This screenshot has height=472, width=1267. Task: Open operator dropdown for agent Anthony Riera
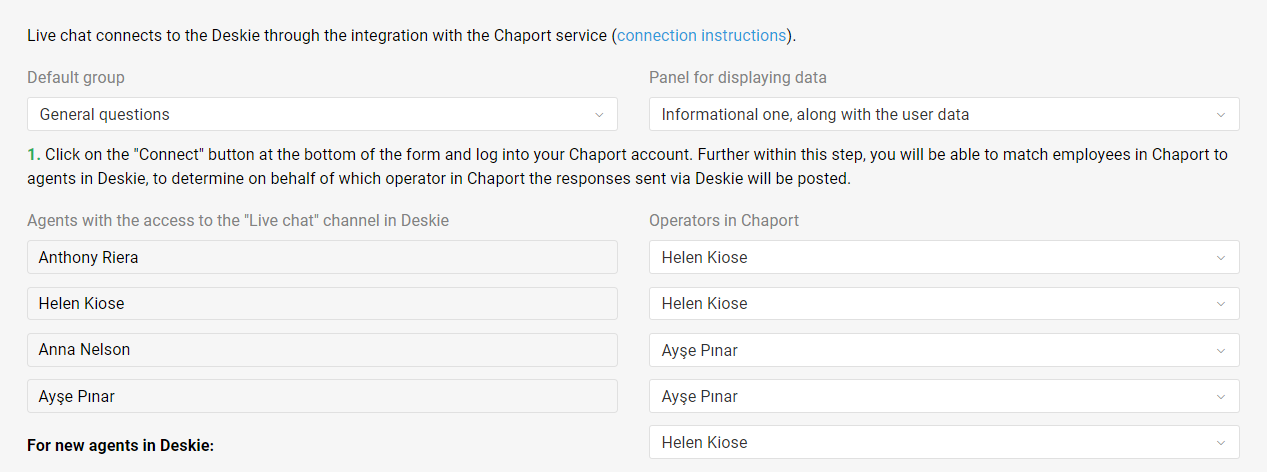click(943, 257)
